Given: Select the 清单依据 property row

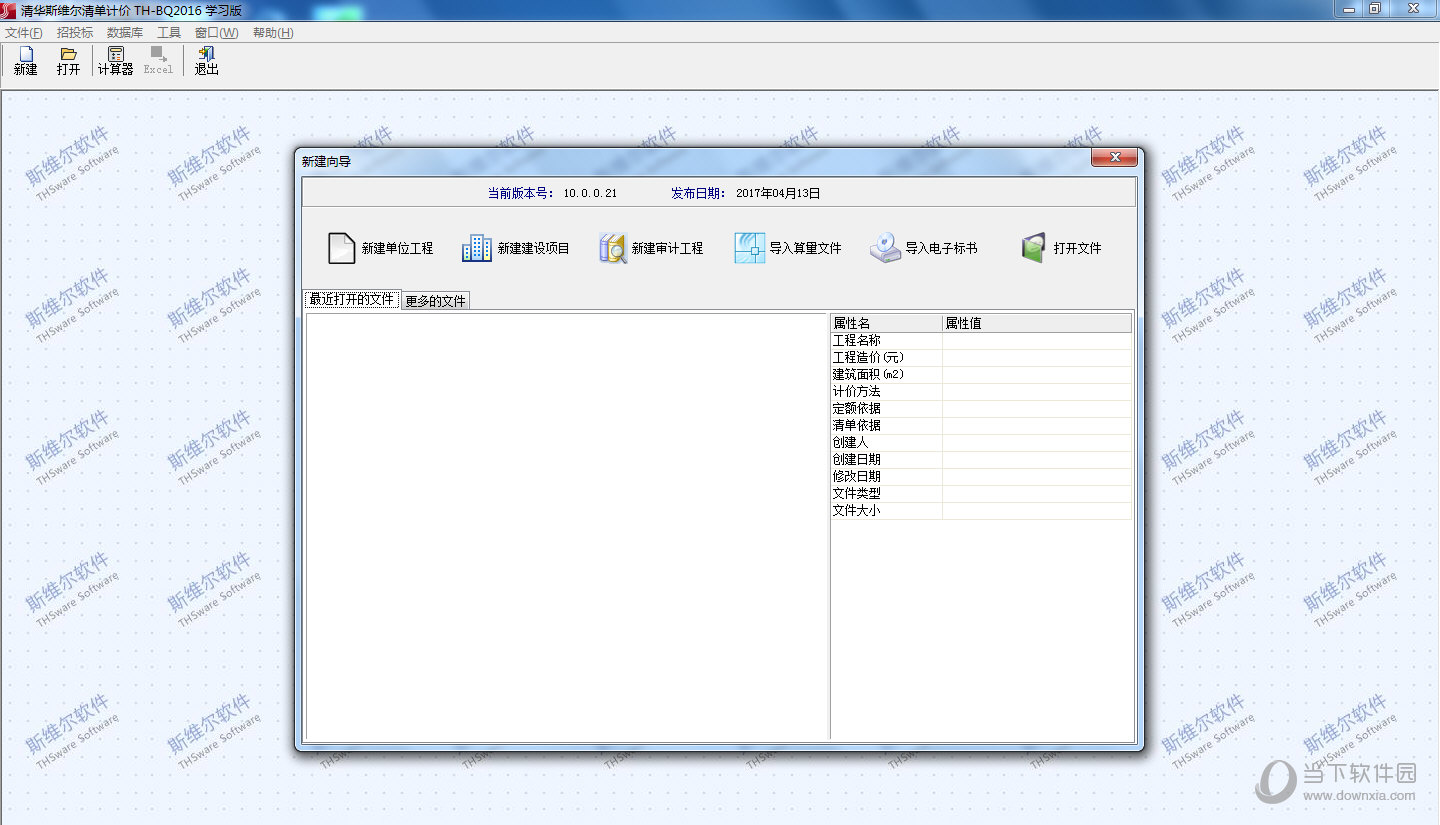Looking at the screenshot, I should (981, 425).
